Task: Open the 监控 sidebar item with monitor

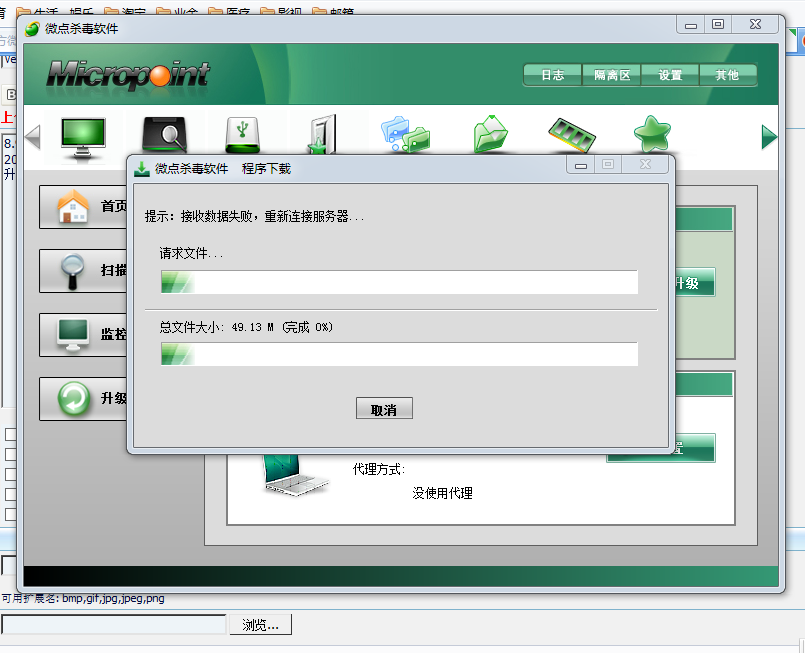Action: (x=83, y=335)
